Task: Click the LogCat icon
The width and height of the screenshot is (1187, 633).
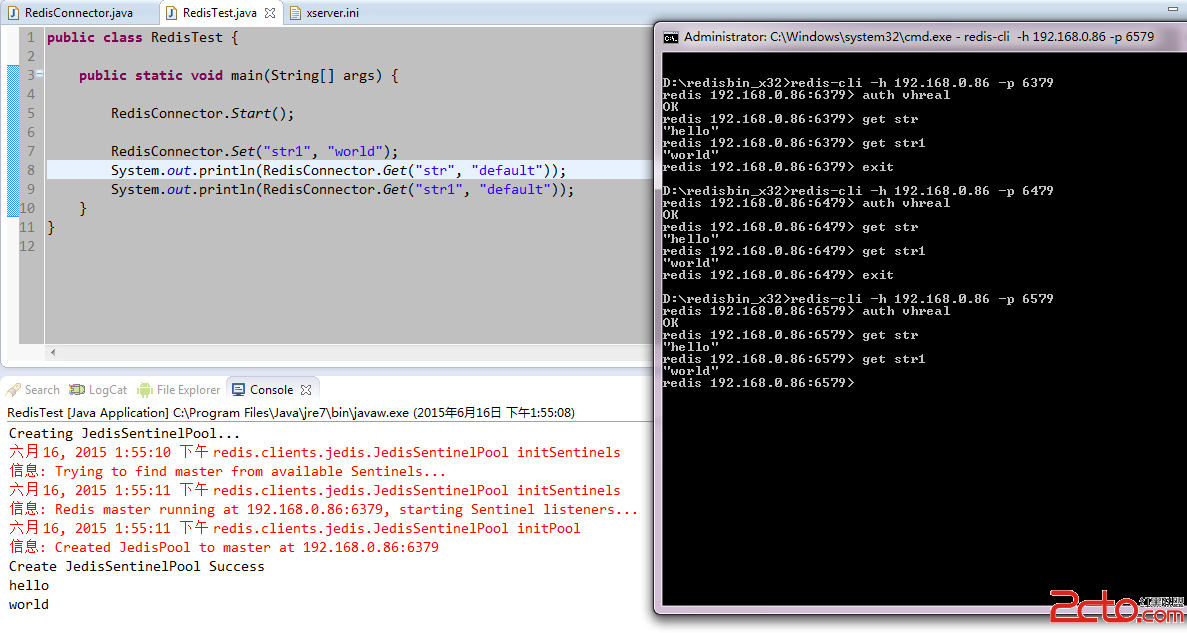Action: click(x=77, y=390)
